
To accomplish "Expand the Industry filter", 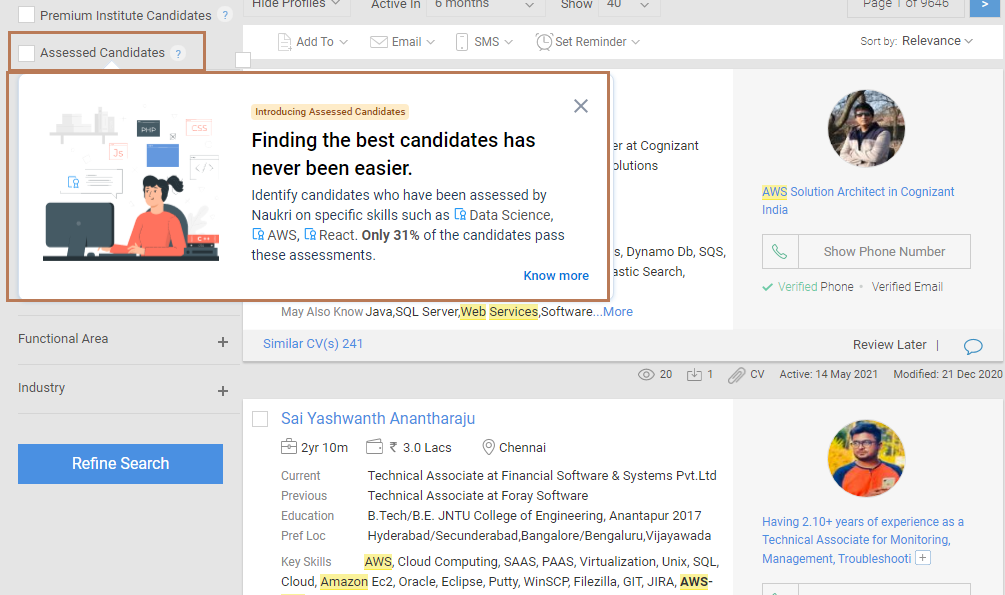I will click(x=222, y=390).
